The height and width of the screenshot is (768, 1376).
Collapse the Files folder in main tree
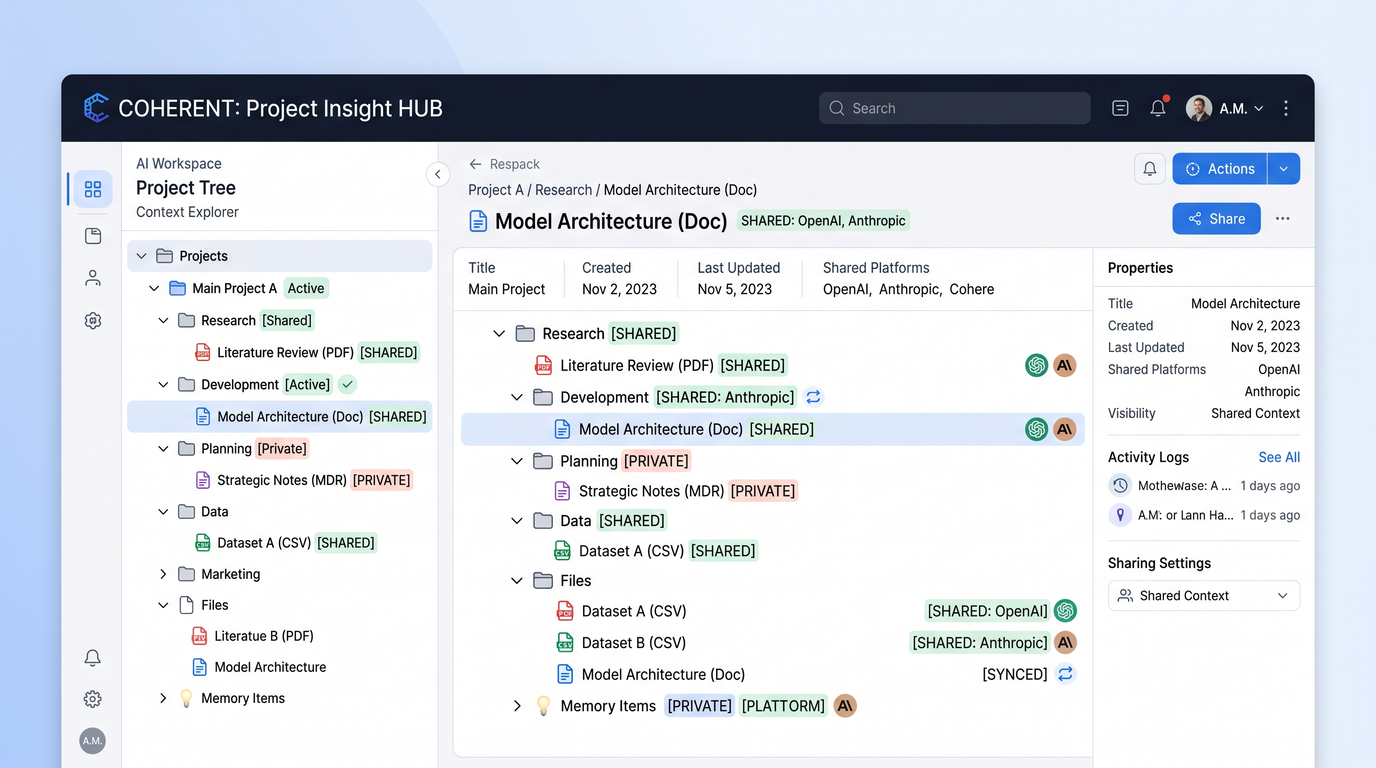517,580
